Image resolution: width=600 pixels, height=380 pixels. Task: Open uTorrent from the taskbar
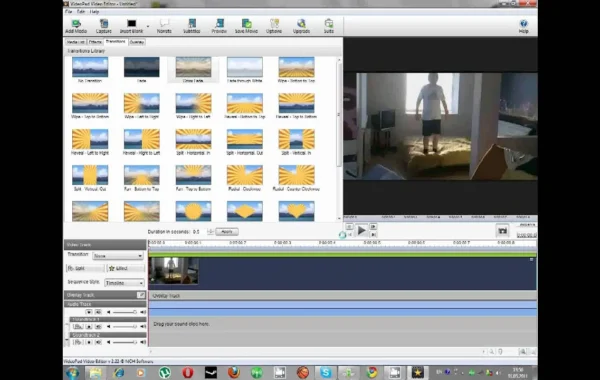tap(165, 372)
